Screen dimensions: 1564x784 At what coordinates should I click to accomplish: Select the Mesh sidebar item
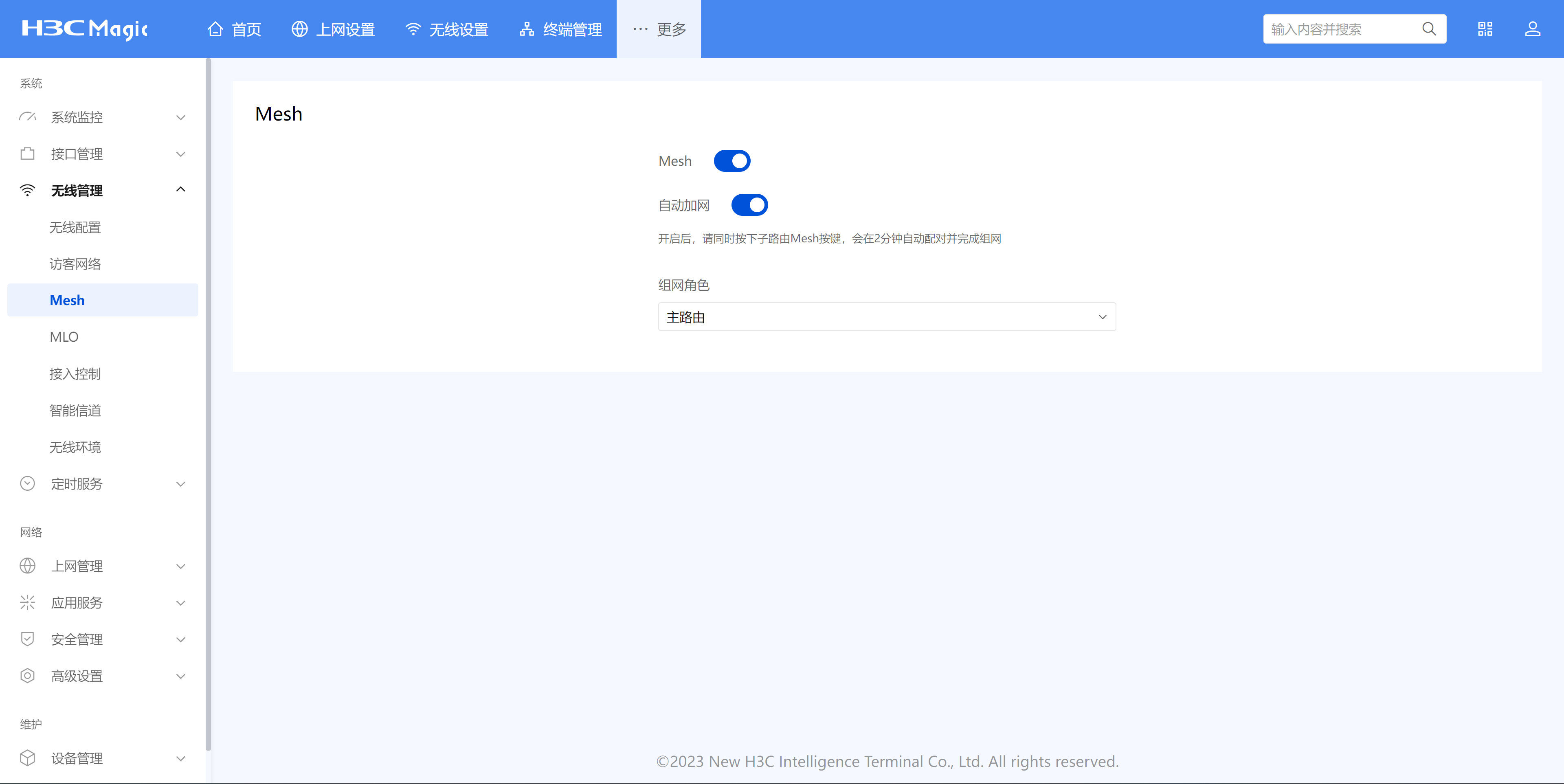click(x=103, y=300)
